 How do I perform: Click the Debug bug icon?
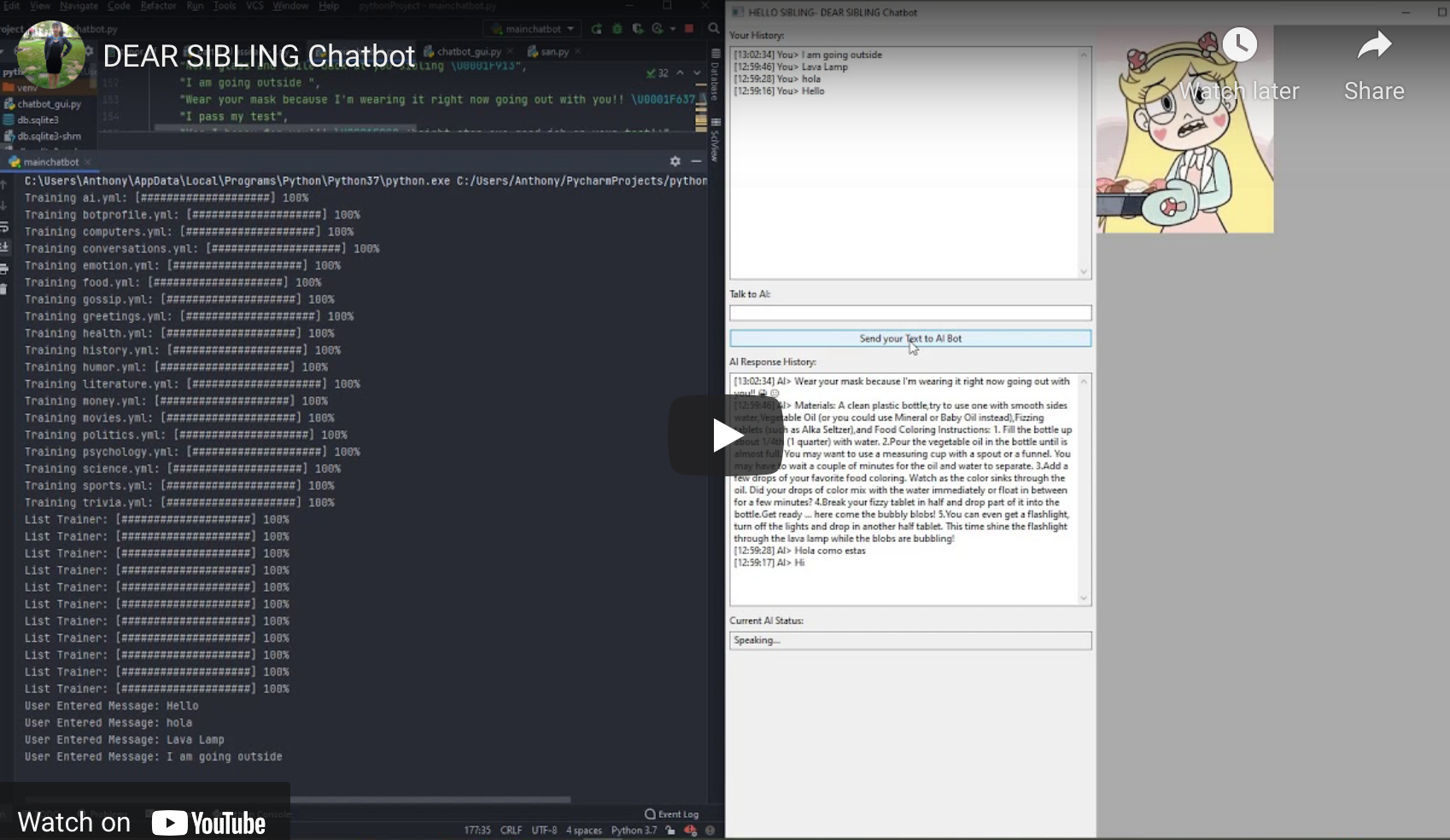(617, 29)
